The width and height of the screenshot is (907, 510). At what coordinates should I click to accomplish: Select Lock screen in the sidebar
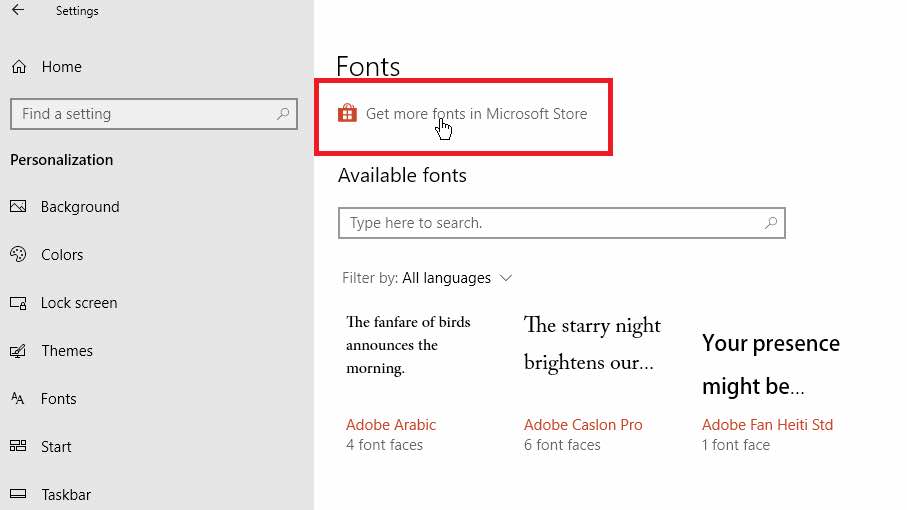(x=79, y=303)
